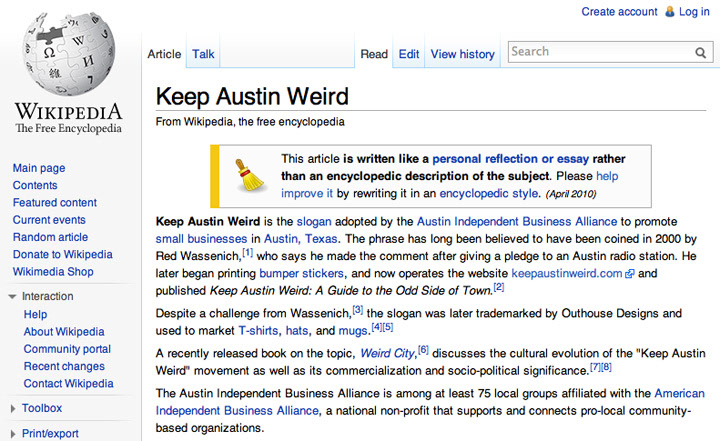Click the search magnifying glass icon

point(700,52)
